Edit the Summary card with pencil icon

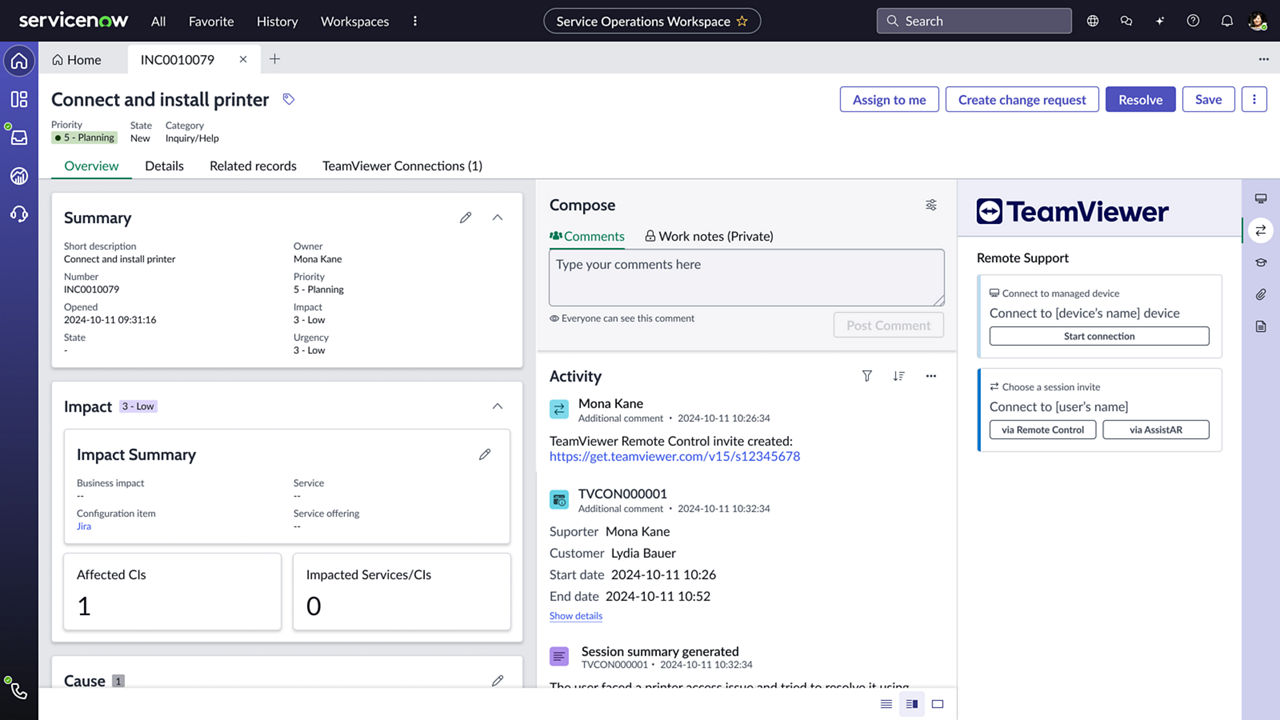(x=465, y=217)
